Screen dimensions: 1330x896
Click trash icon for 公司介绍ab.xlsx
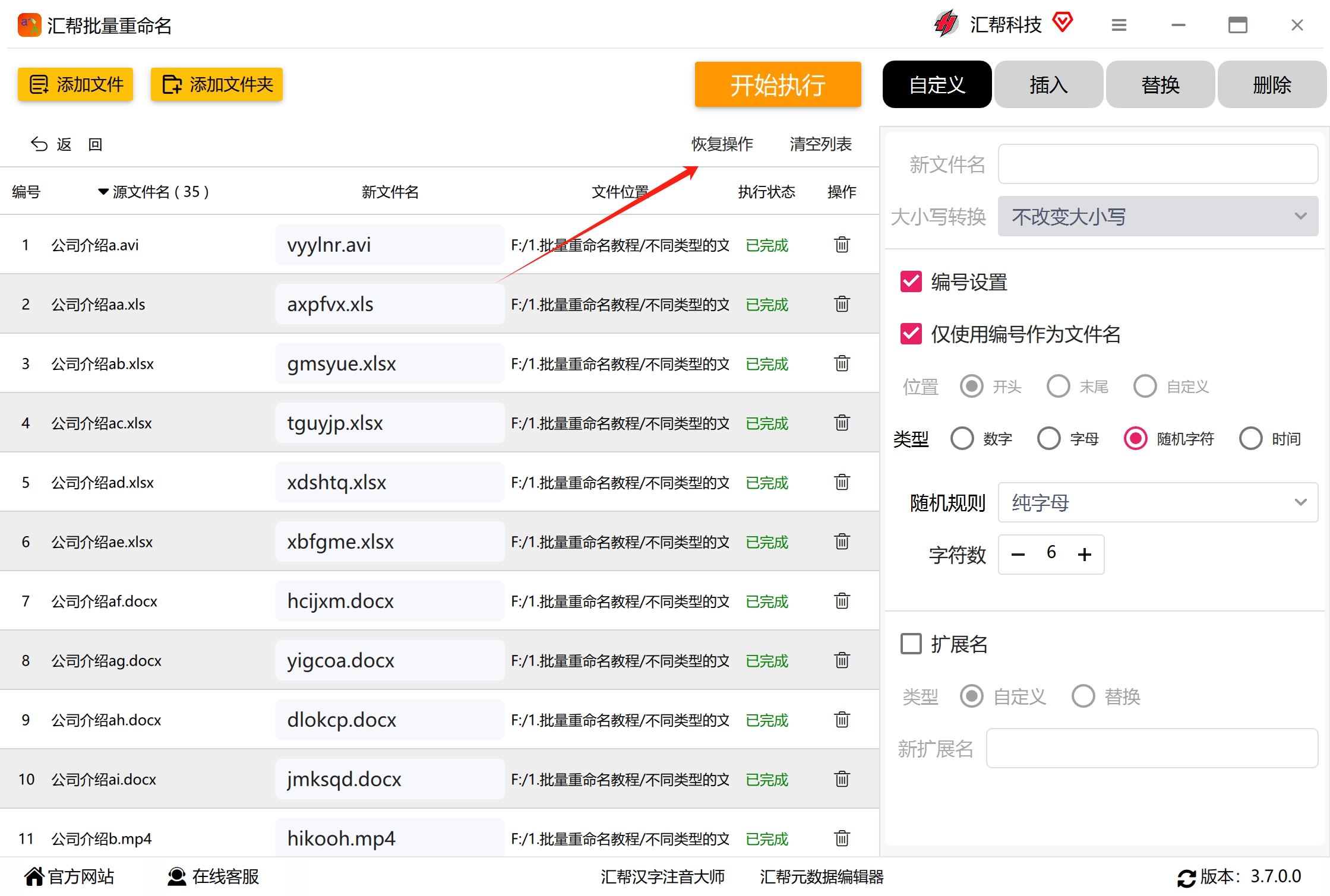(x=842, y=363)
